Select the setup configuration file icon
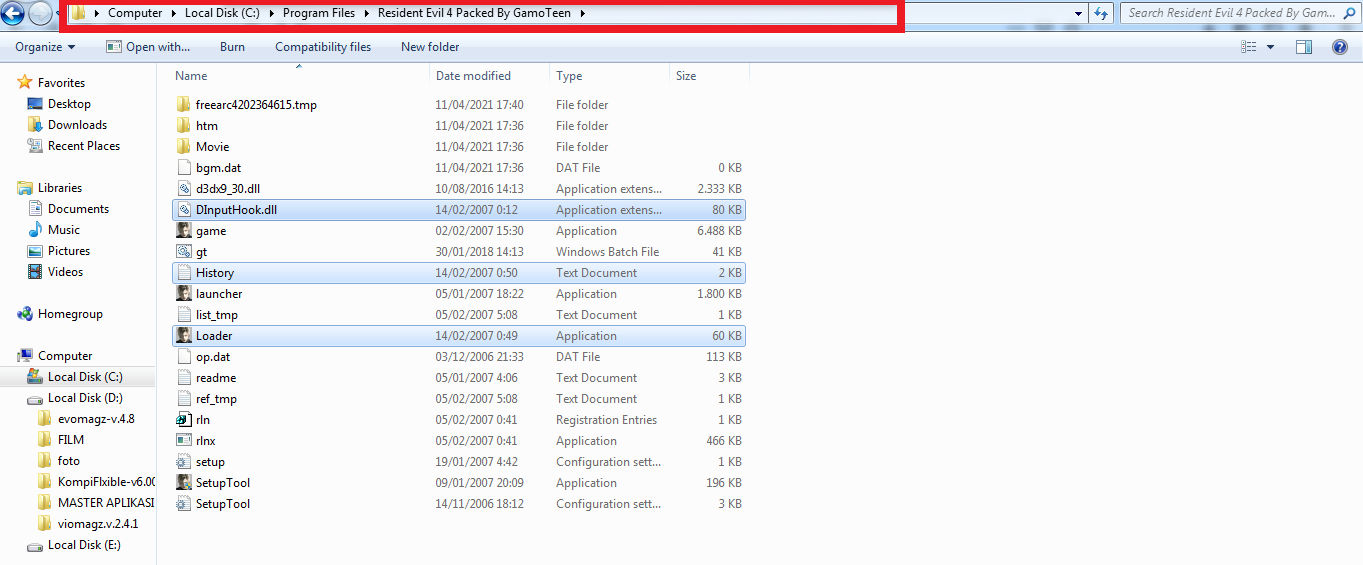The width and height of the screenshot is (1363, 565). click(183, 462)
